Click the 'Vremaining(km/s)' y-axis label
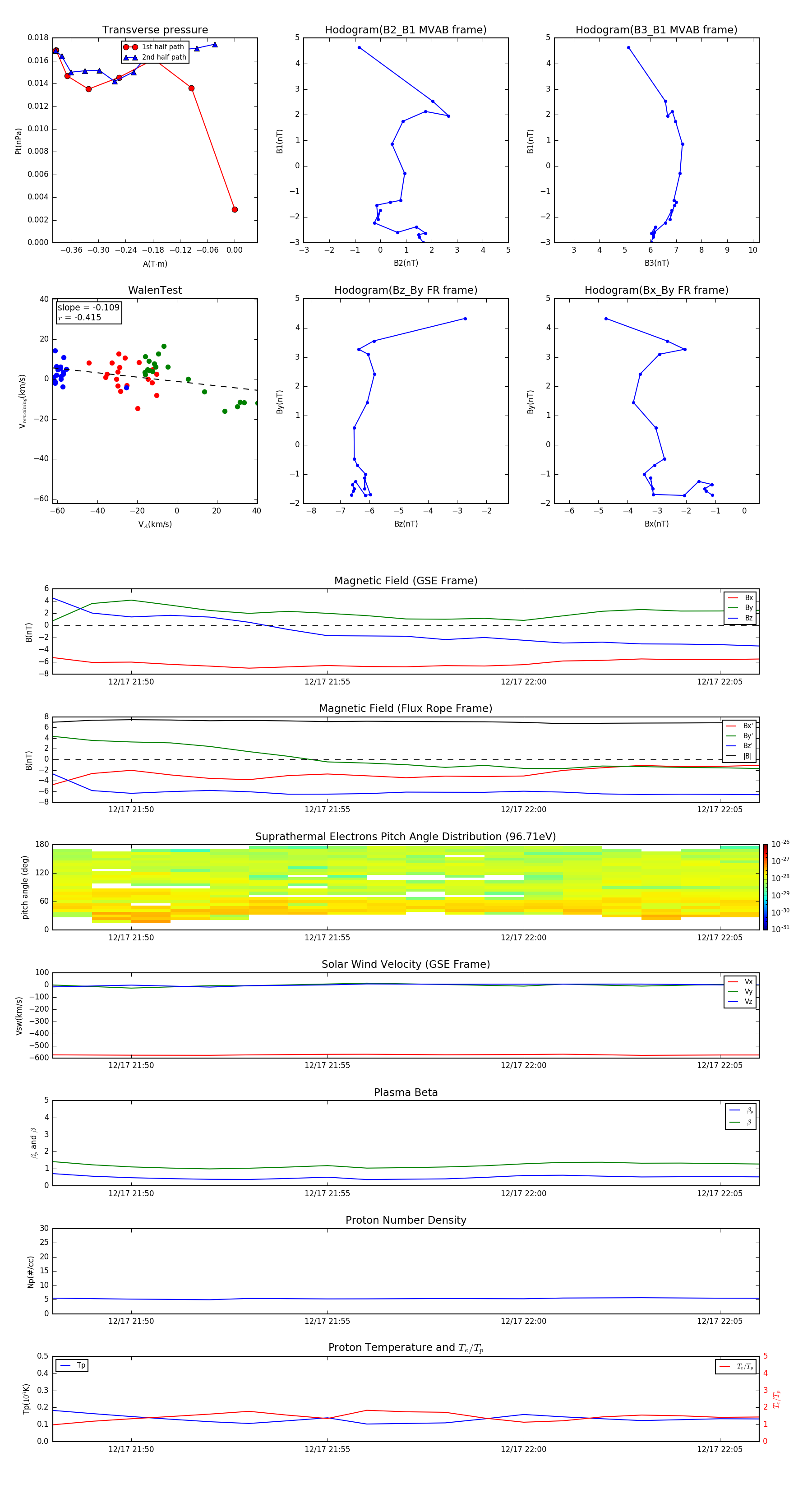The width and height of the screenshot is (812, 1489). click(x=22, y=401)
